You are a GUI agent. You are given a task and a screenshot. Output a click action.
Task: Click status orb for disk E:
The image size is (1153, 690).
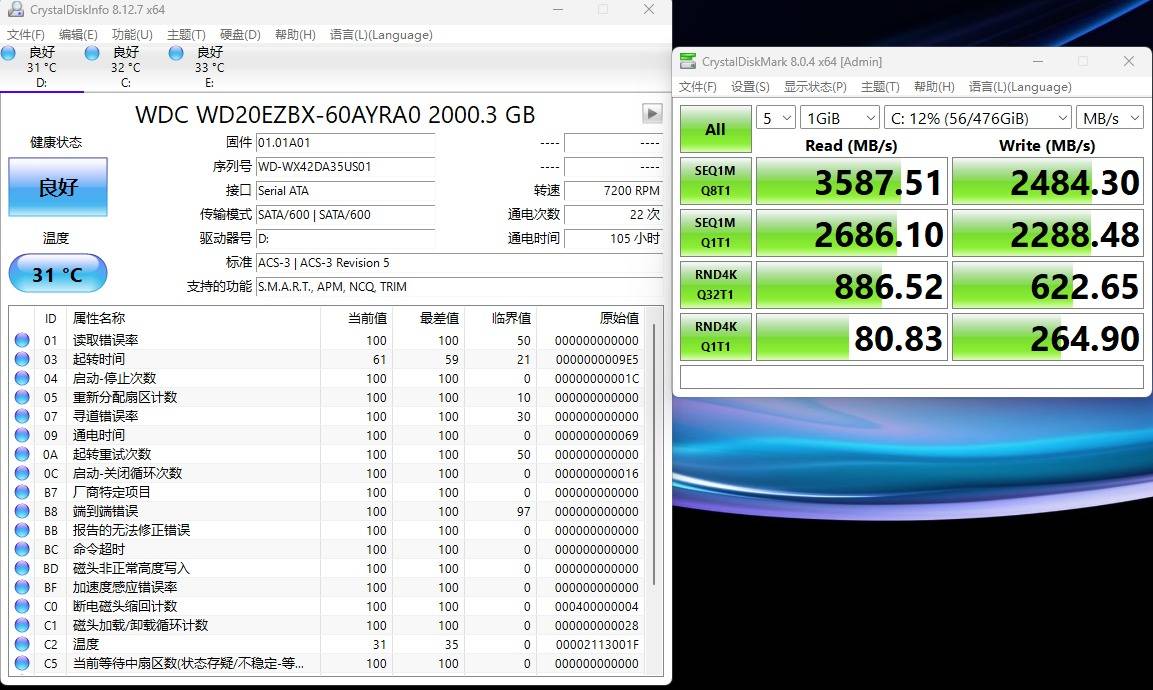[177, 53]
